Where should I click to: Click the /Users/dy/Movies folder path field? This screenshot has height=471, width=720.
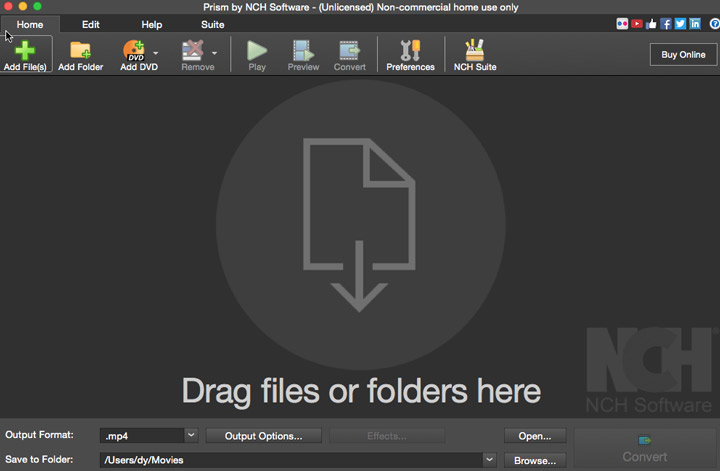click(291, 460)
